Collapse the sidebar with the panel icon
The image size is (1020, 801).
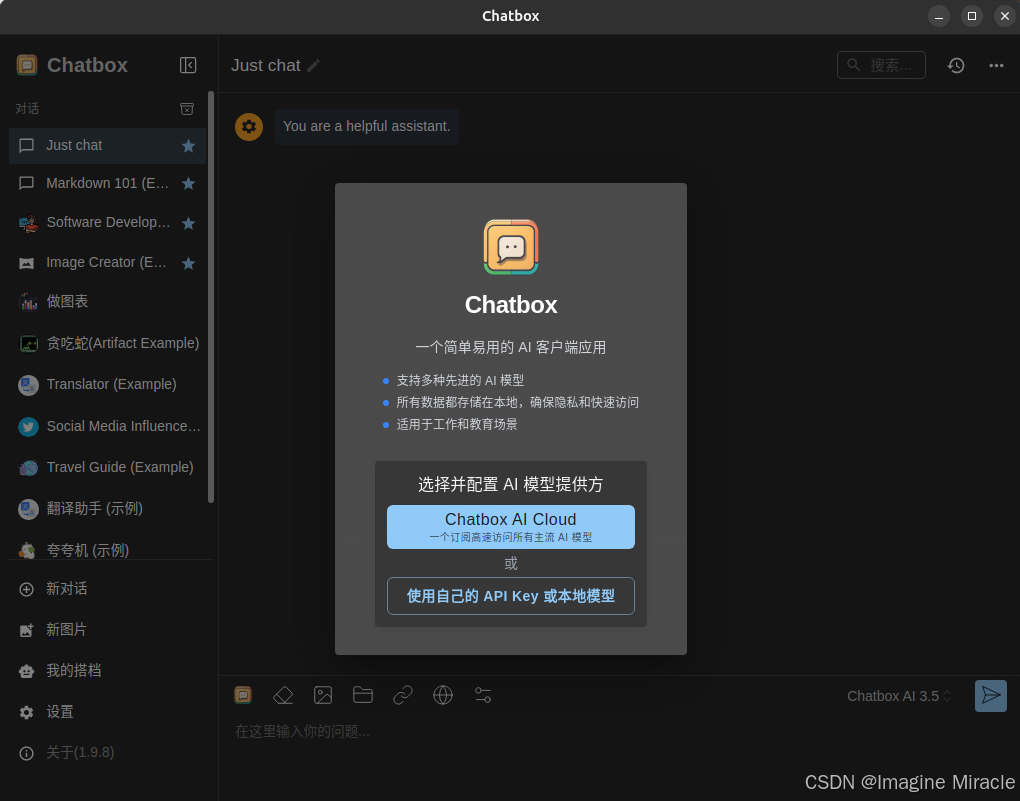point(188,65)
